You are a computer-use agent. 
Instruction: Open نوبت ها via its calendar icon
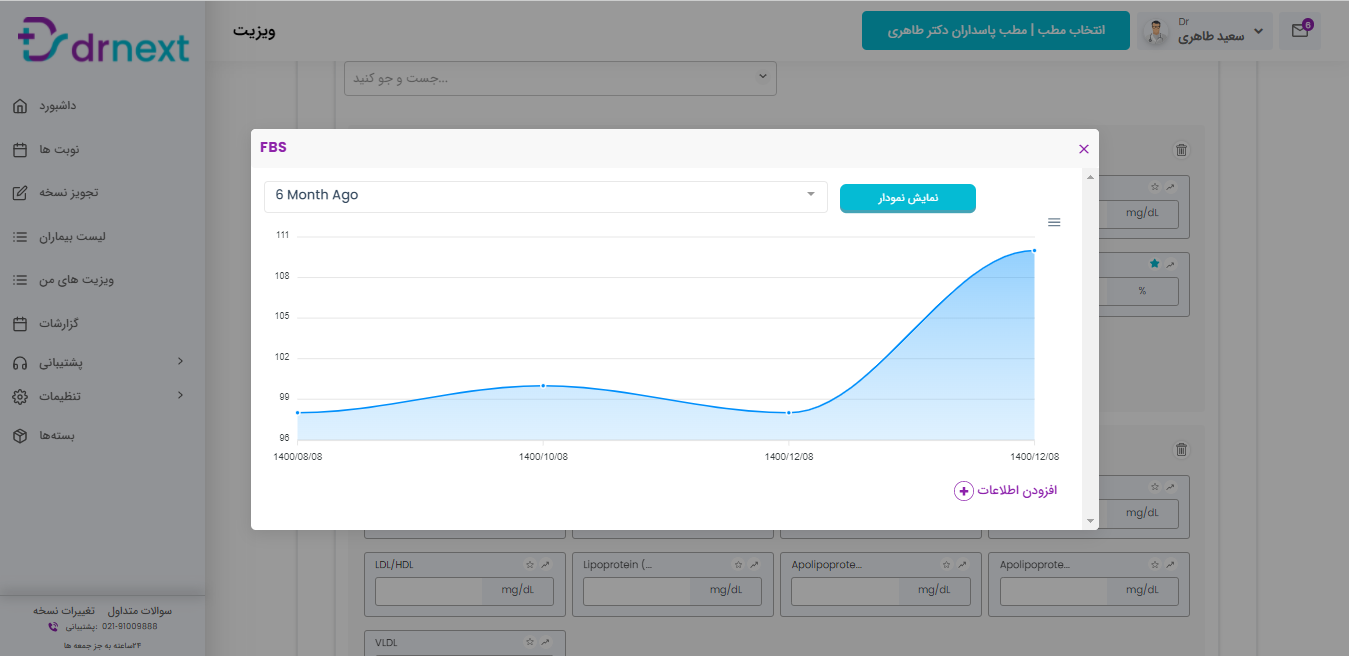[x=20, y=150]
